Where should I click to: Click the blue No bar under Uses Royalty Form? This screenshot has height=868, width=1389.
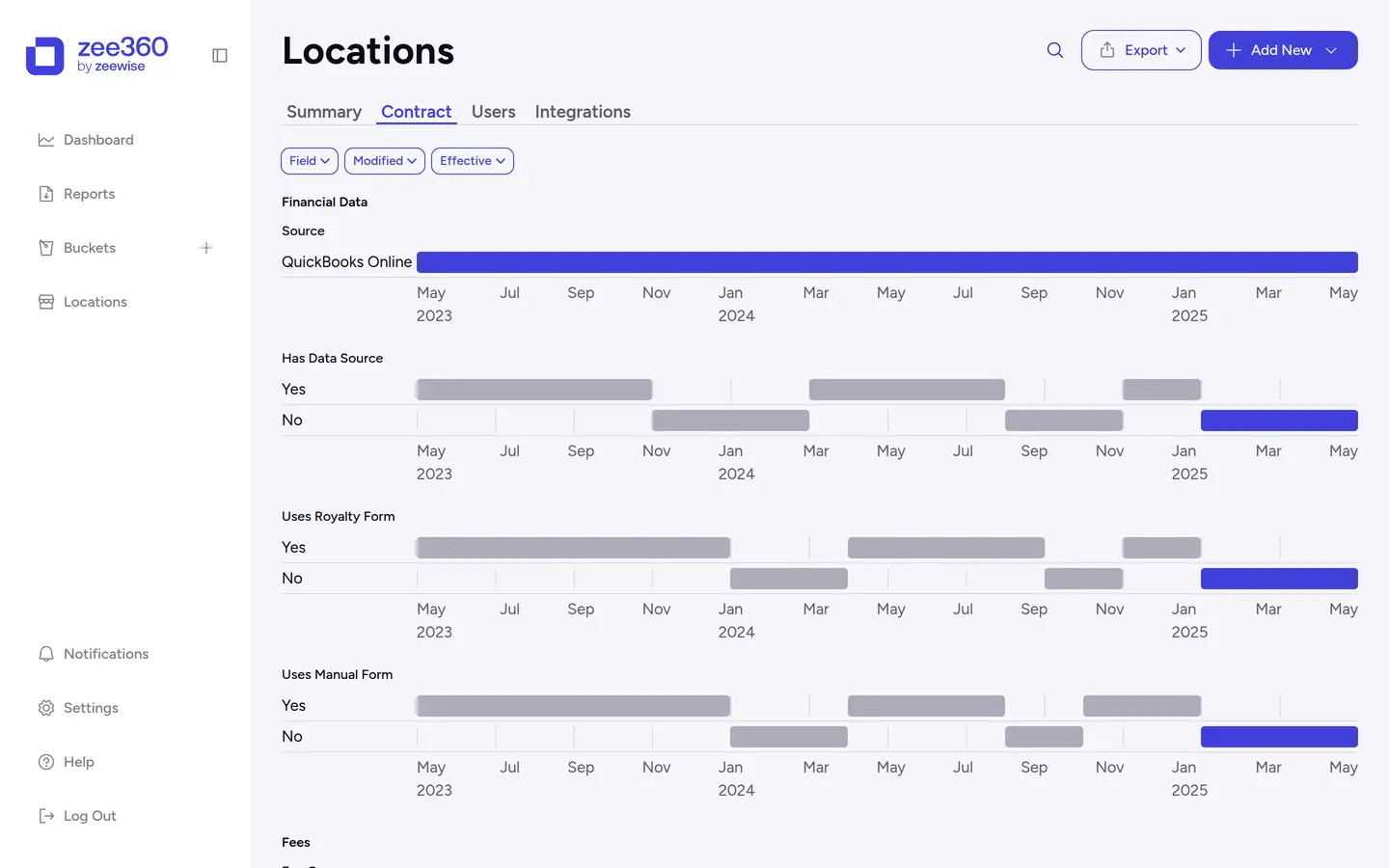click(x=1279, y=579)
